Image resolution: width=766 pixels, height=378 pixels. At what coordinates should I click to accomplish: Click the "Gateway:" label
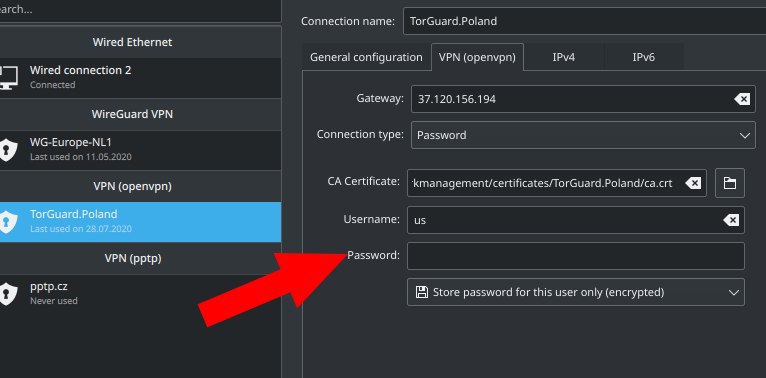[380, 98]
